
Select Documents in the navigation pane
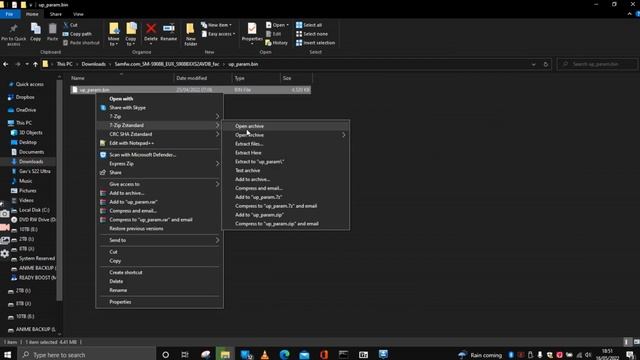click(31, 152)
